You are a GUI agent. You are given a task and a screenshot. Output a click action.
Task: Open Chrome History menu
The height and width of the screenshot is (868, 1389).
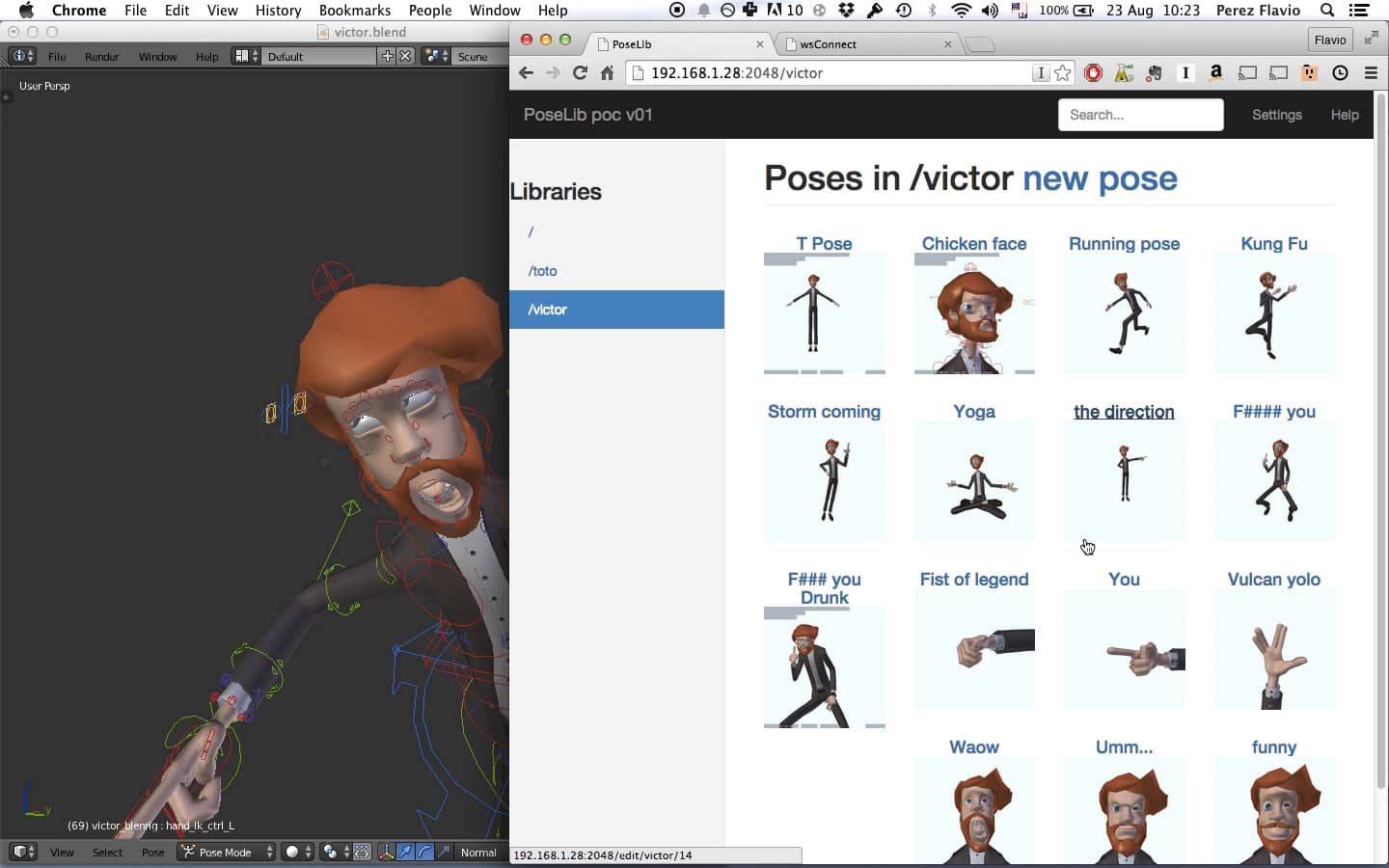(278, 10)
